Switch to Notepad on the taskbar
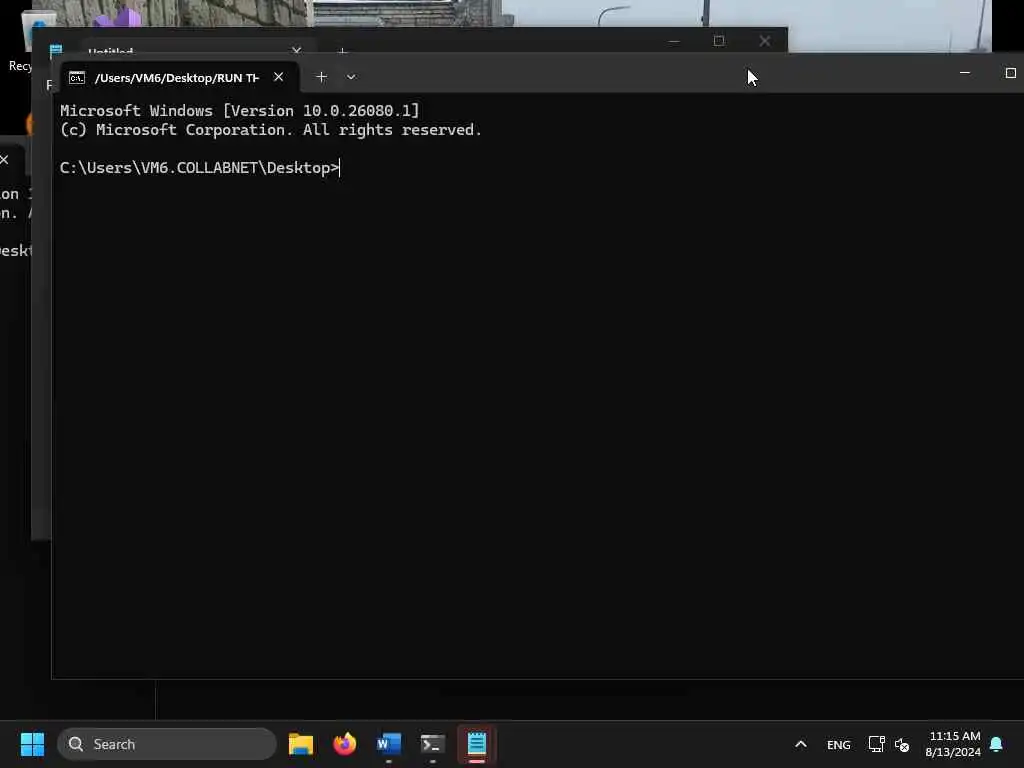Viewport: 1024px width, 768px height. click(477, 744)
